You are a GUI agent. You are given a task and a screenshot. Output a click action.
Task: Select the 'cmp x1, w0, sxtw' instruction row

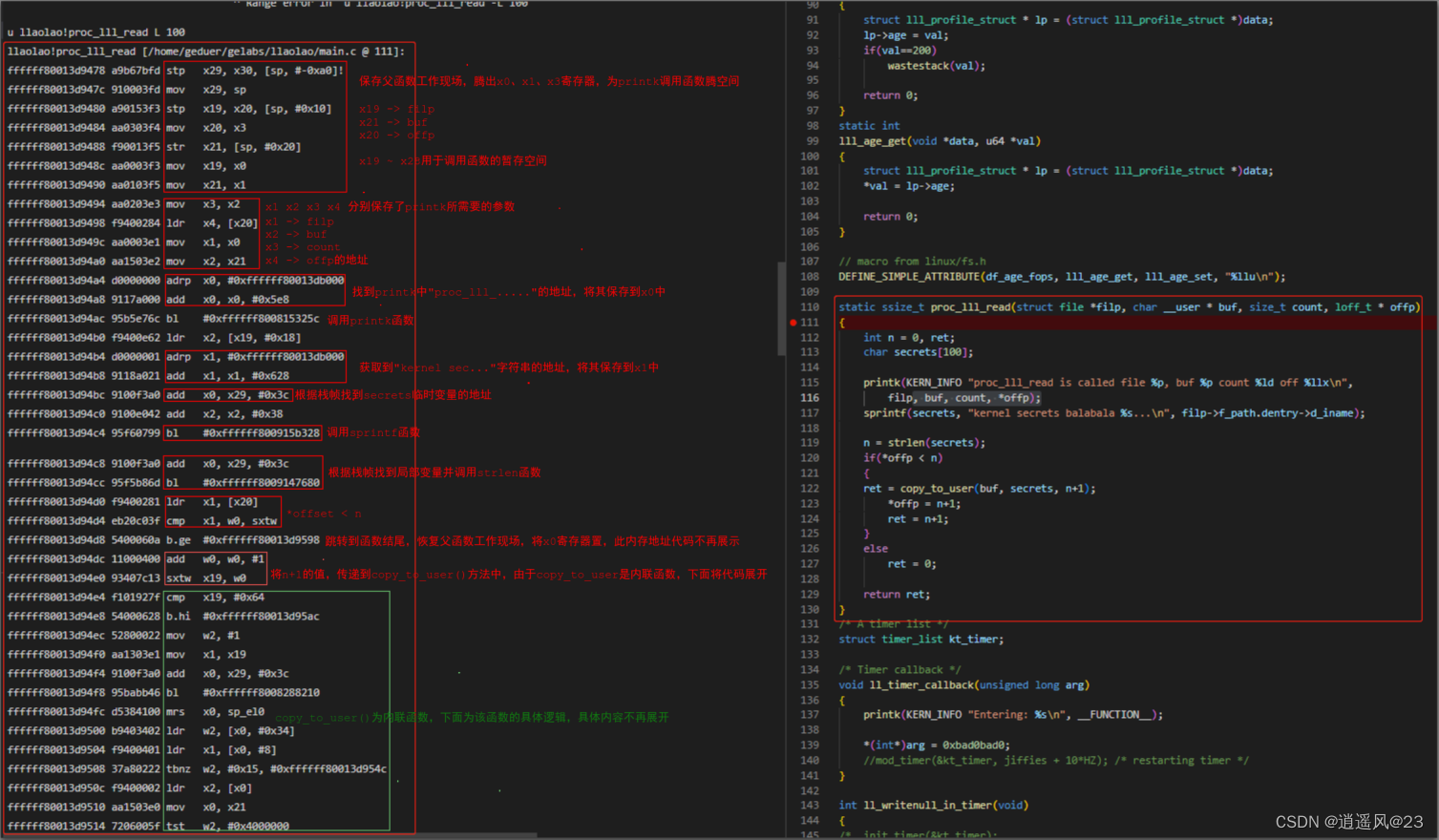(x=142, y=521)
